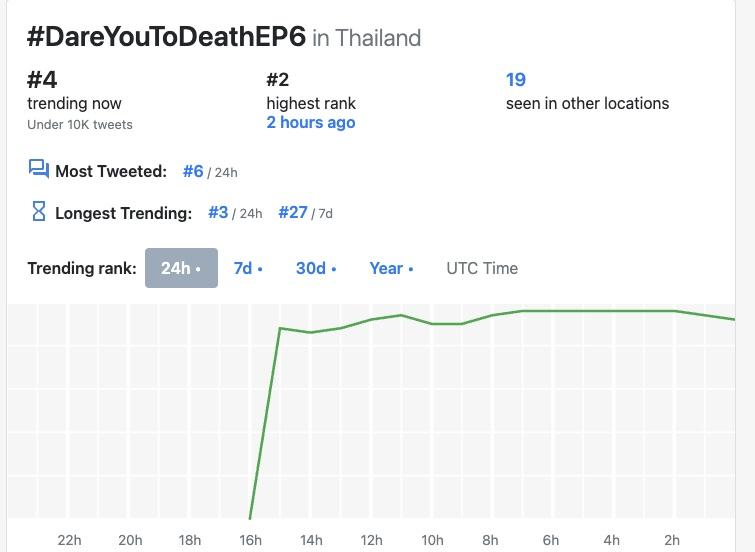This screenshot has width=755, height=552.
Task: Switch trending rank to 7d
Action: (x=248, y=268)
